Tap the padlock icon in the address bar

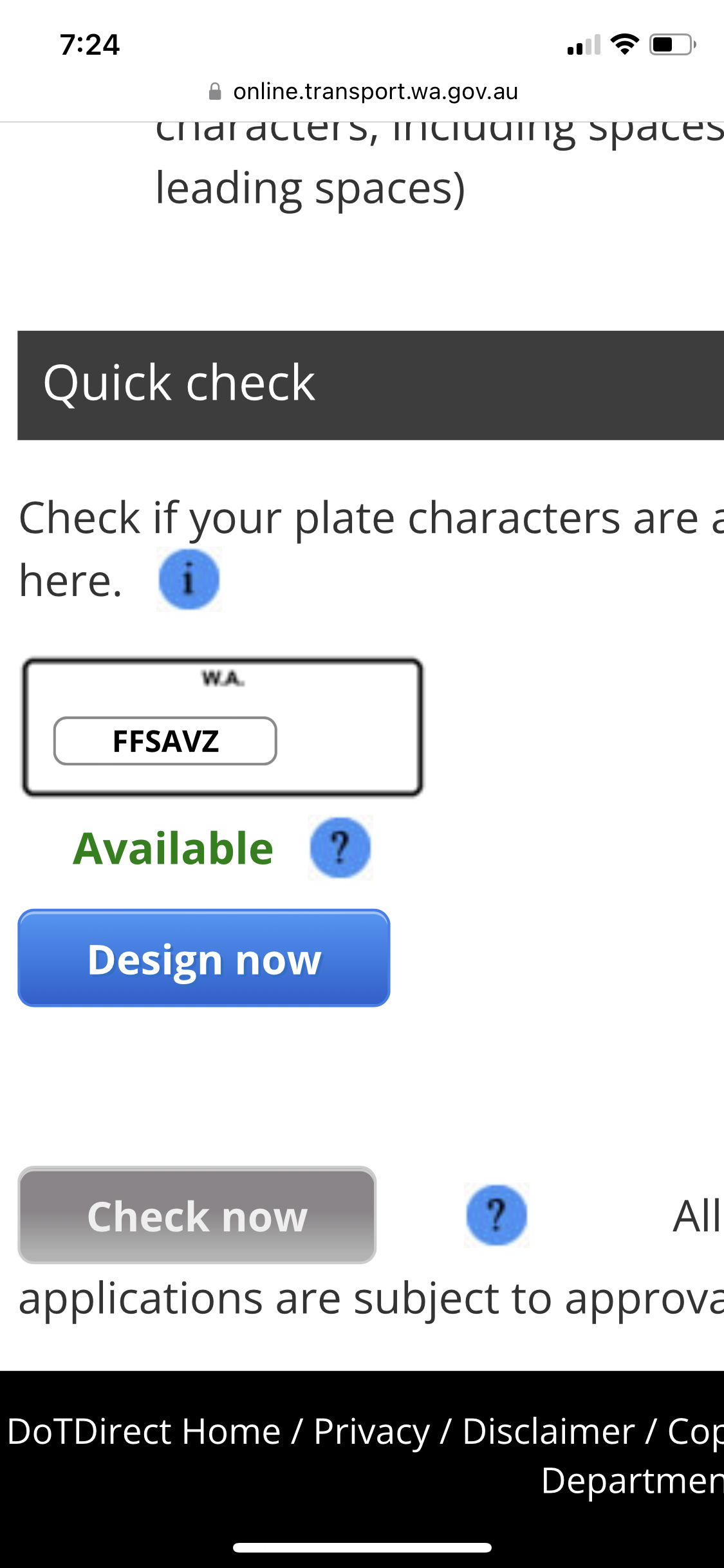pos(216,91)
